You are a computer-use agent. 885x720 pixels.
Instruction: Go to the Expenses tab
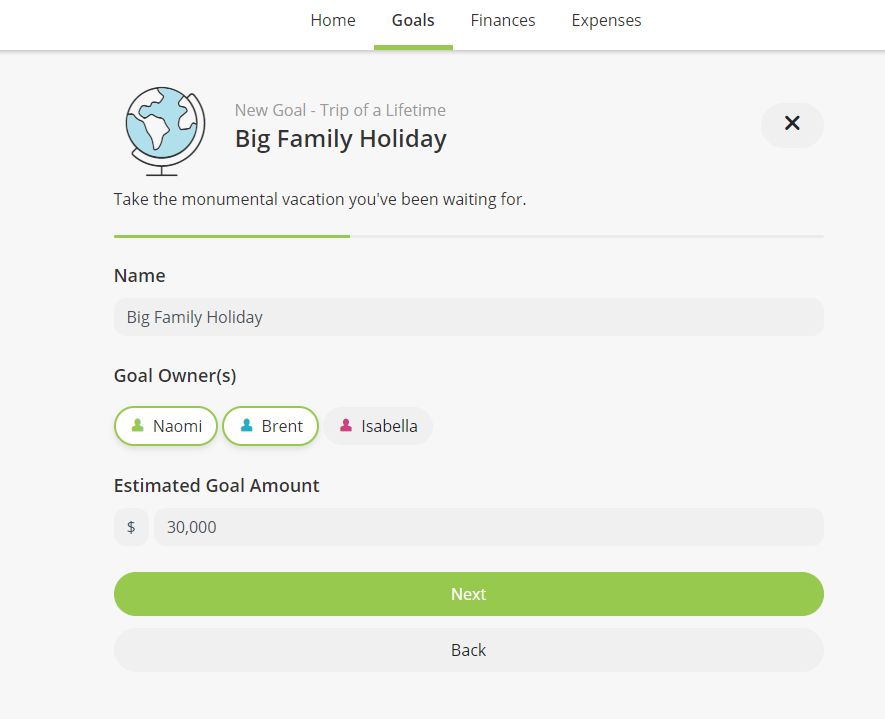[x=606, y=20]
